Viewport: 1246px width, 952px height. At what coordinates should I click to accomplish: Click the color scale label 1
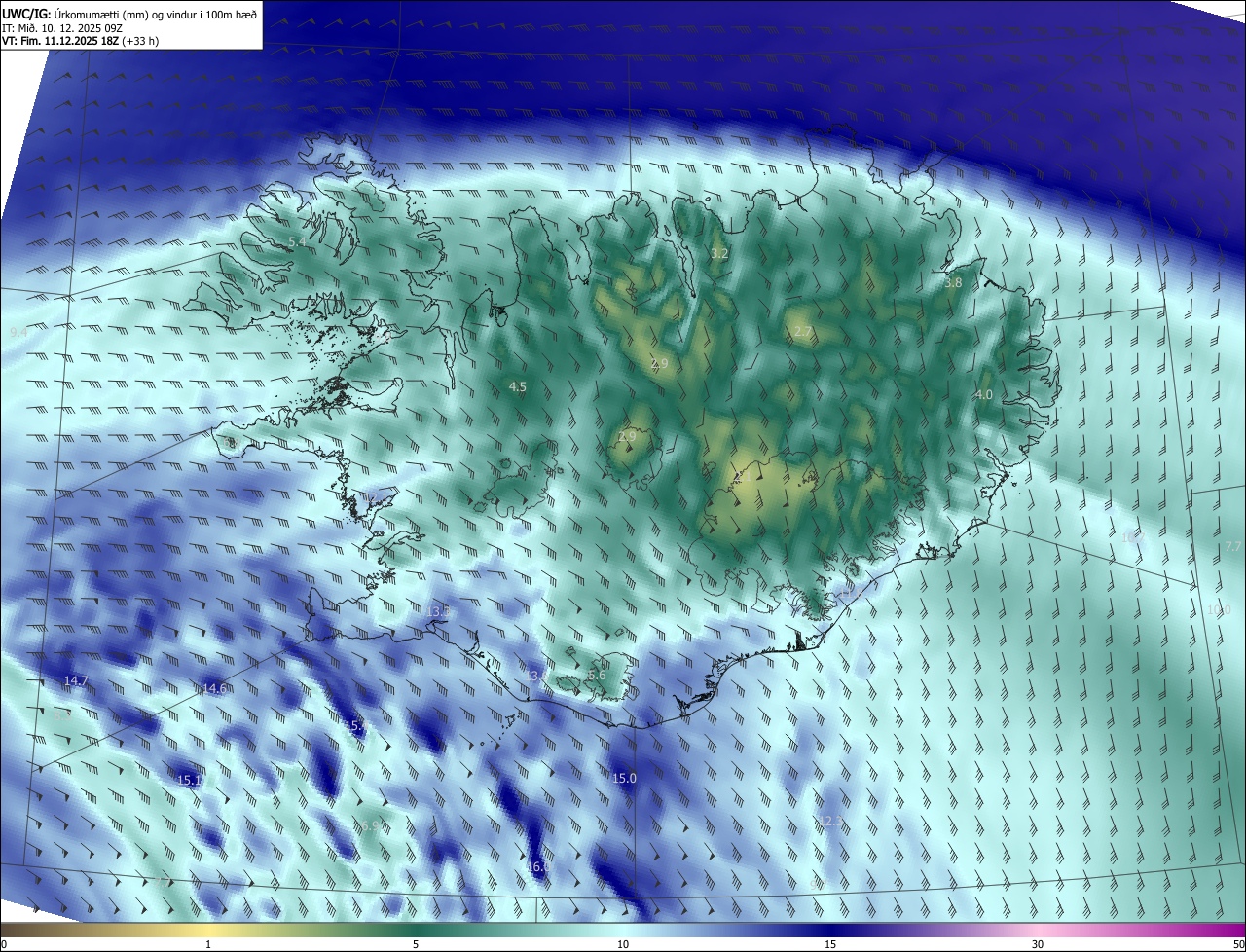point(208,944)
